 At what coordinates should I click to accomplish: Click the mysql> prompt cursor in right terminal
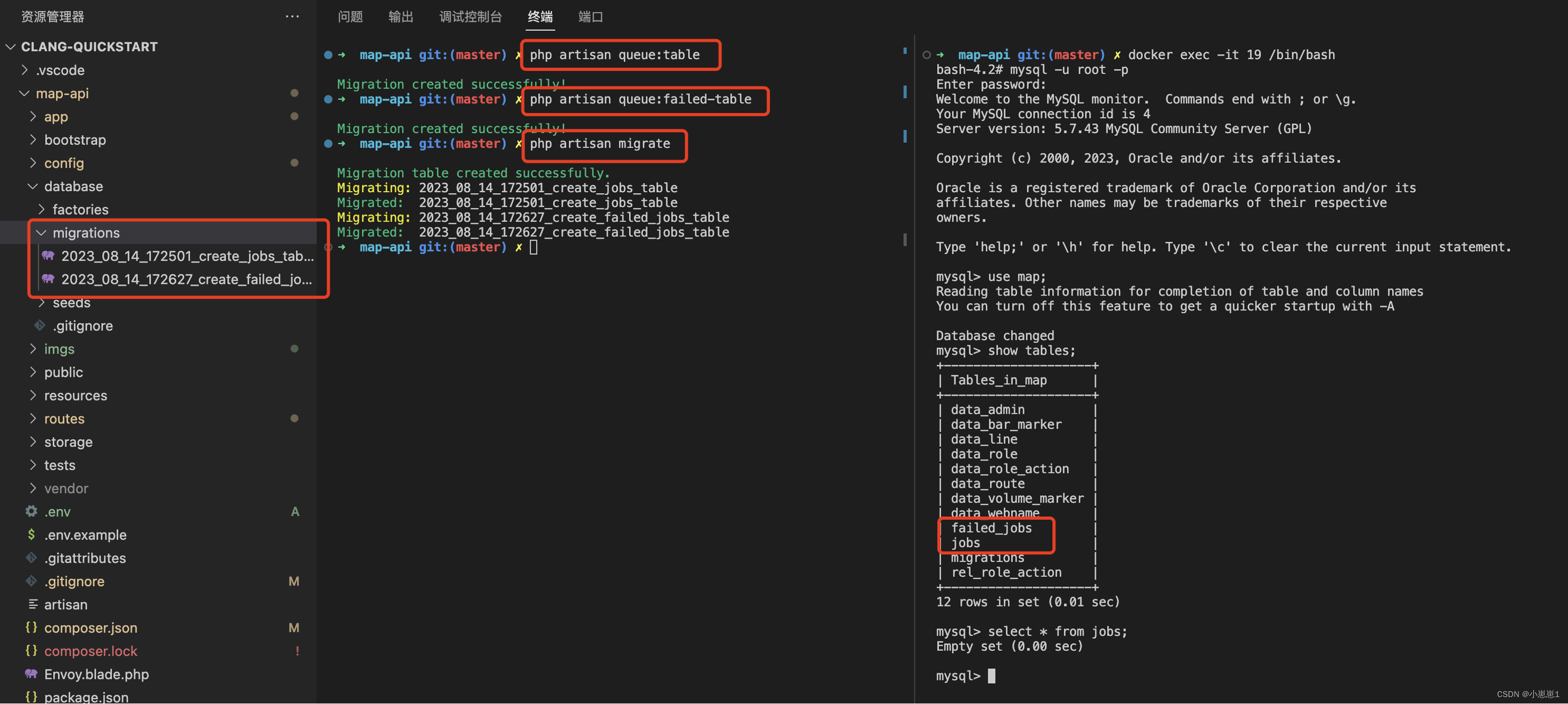click(991, 675)
